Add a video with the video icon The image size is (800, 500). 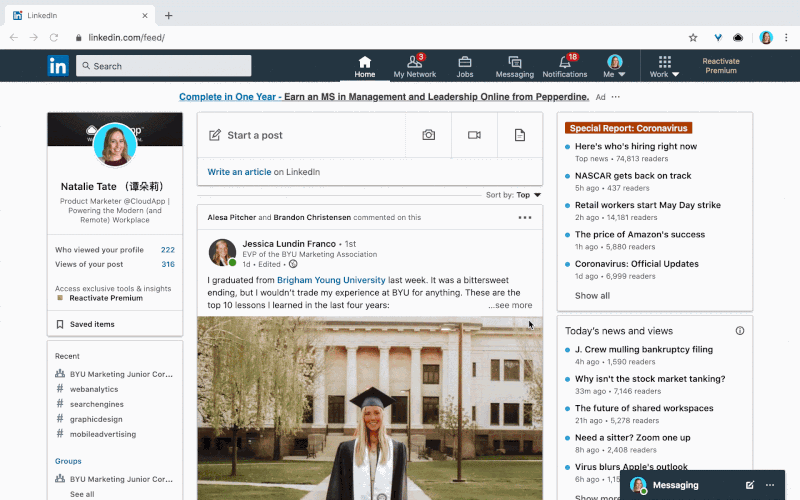[474, 135]
